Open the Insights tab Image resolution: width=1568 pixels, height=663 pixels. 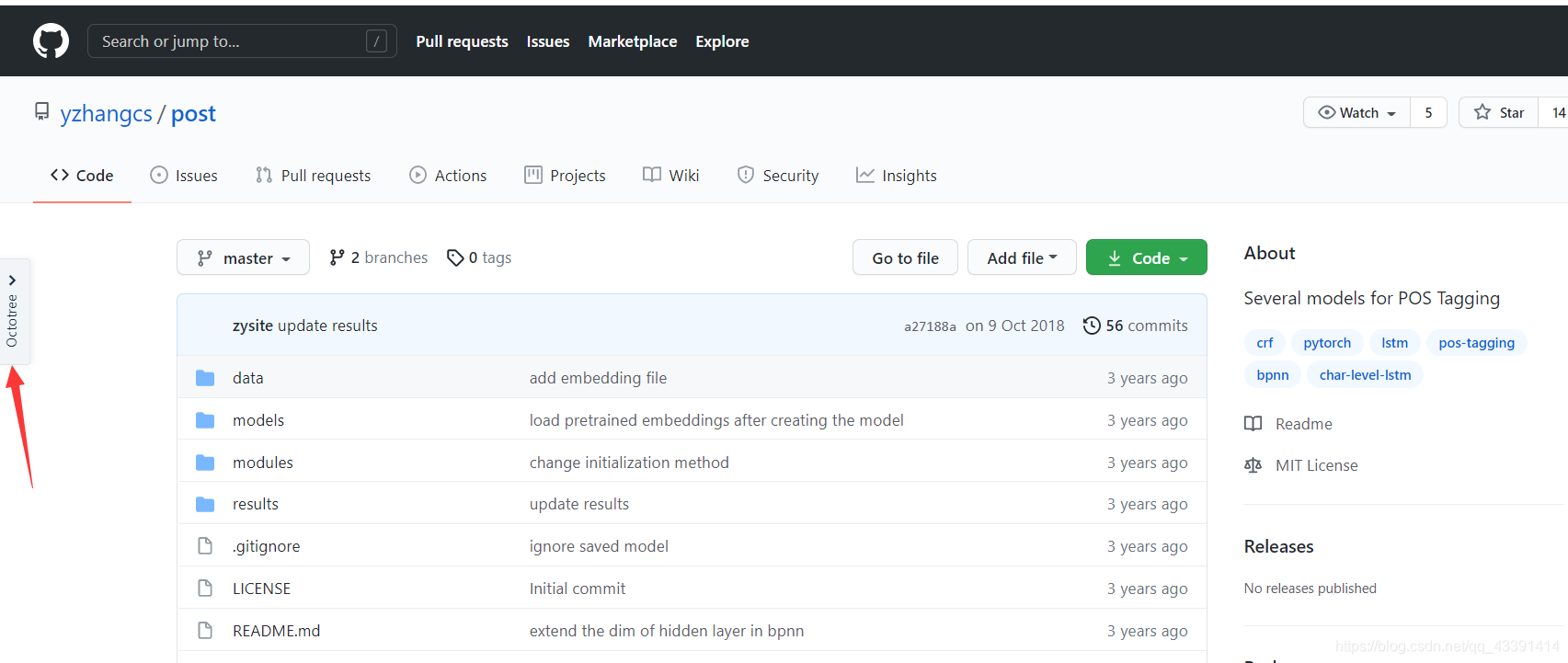(x=897, y=176)
